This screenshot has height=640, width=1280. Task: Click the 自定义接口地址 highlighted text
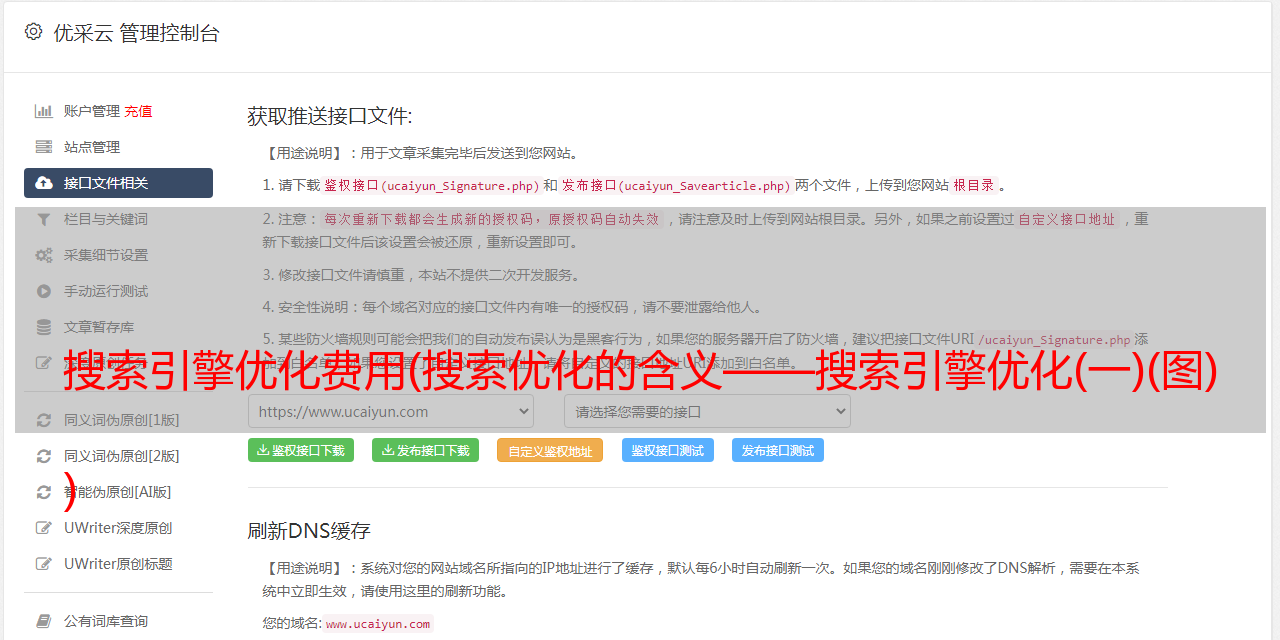point(1066,219)
